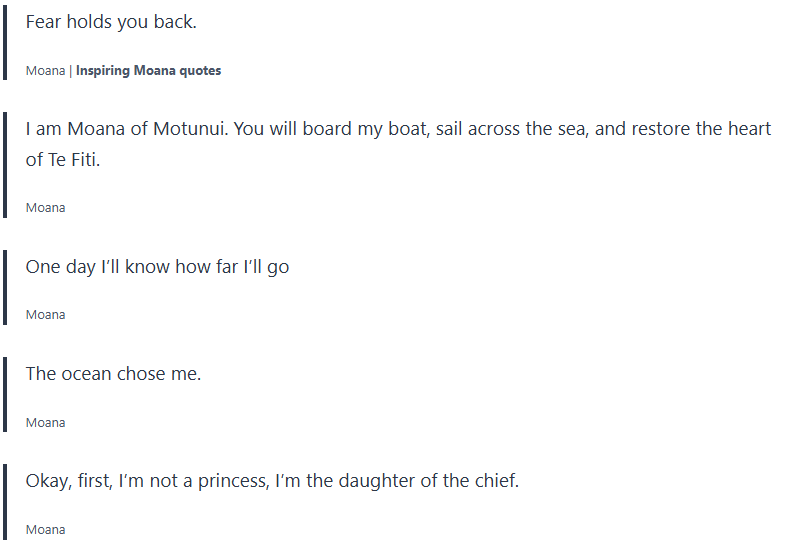The image size is (807, 545).
Task: Click the "One day I'll know" quote
Action: (157, 267)
